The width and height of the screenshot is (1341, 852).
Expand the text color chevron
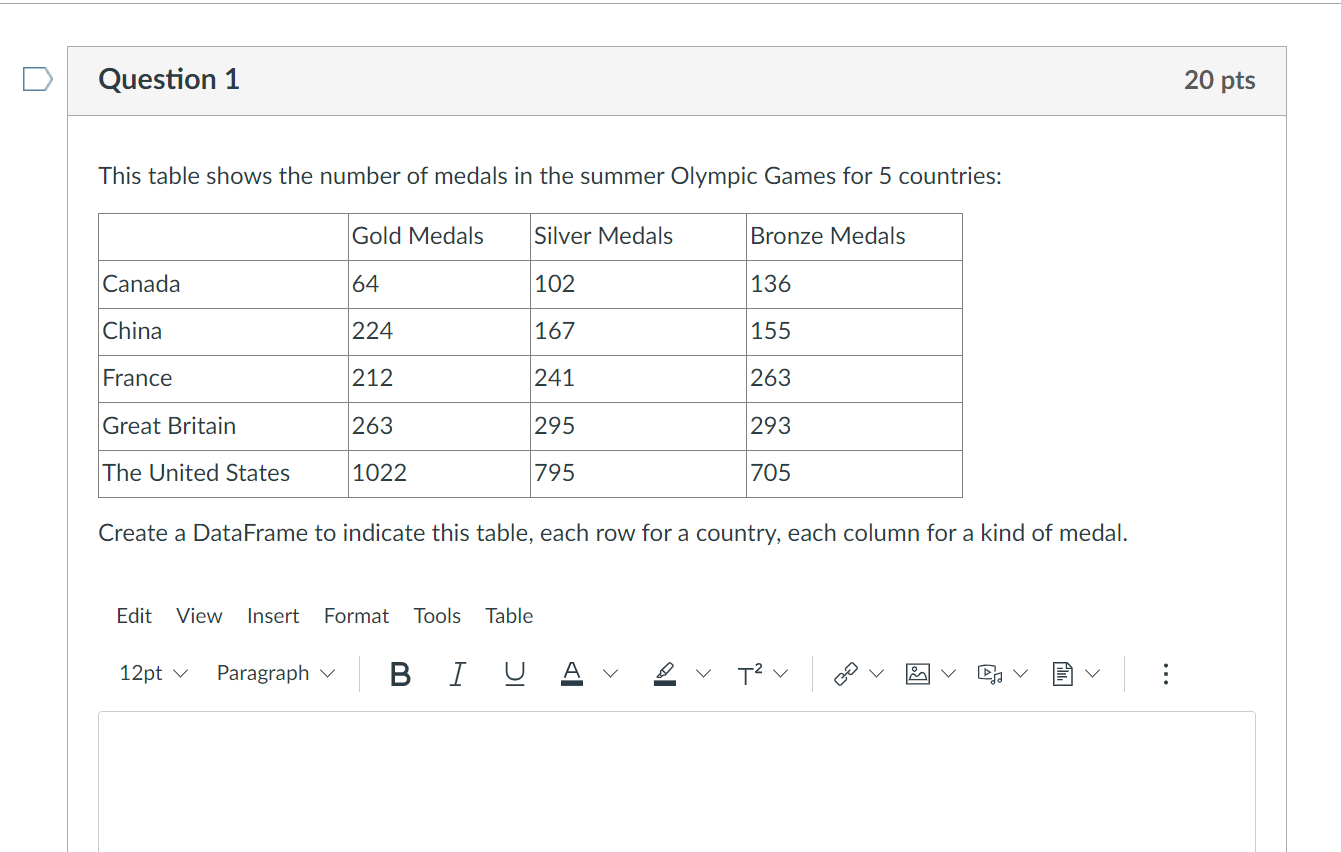click(610, 673)
